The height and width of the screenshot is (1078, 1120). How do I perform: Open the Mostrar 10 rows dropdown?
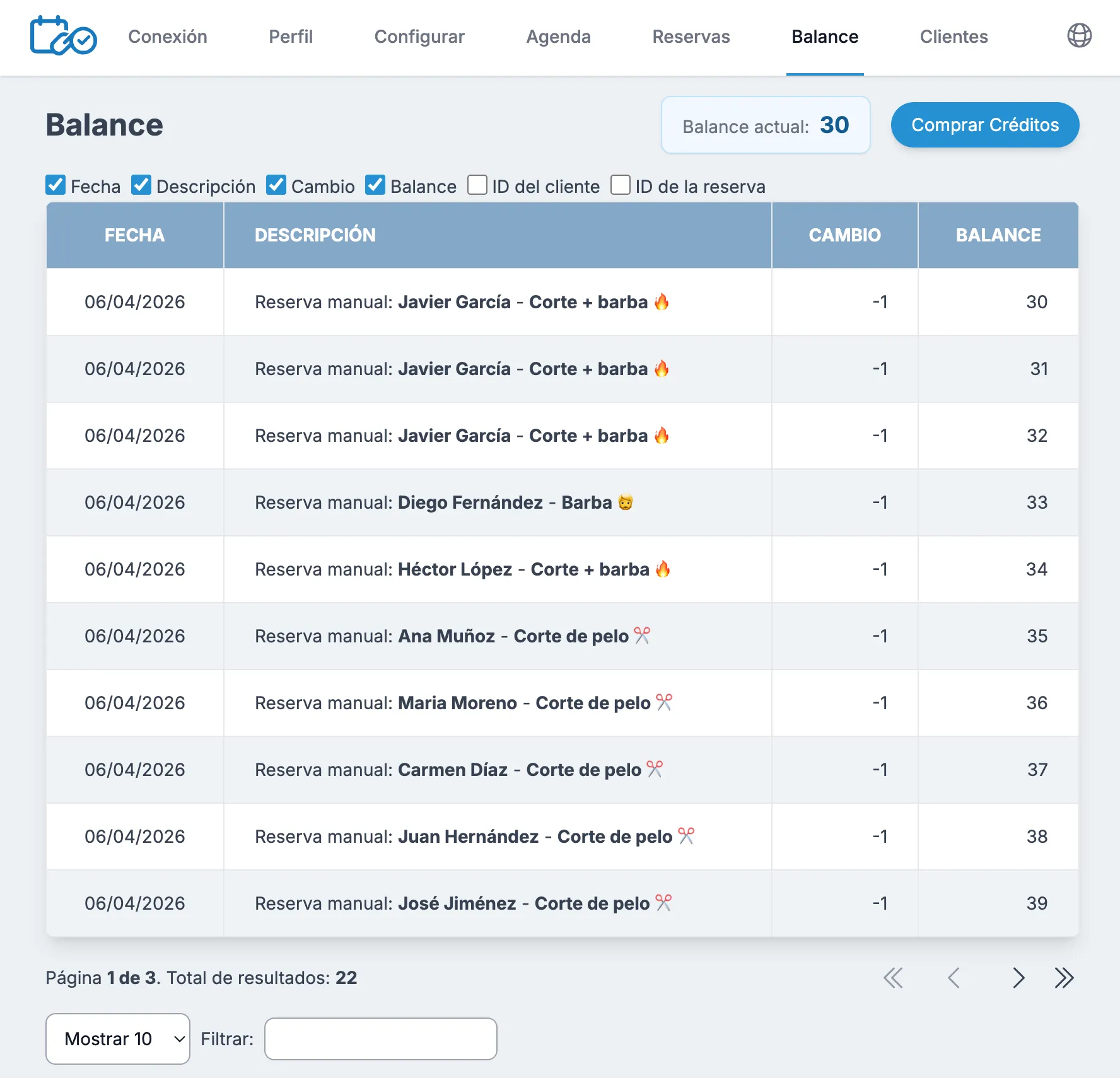point(118,1038)
